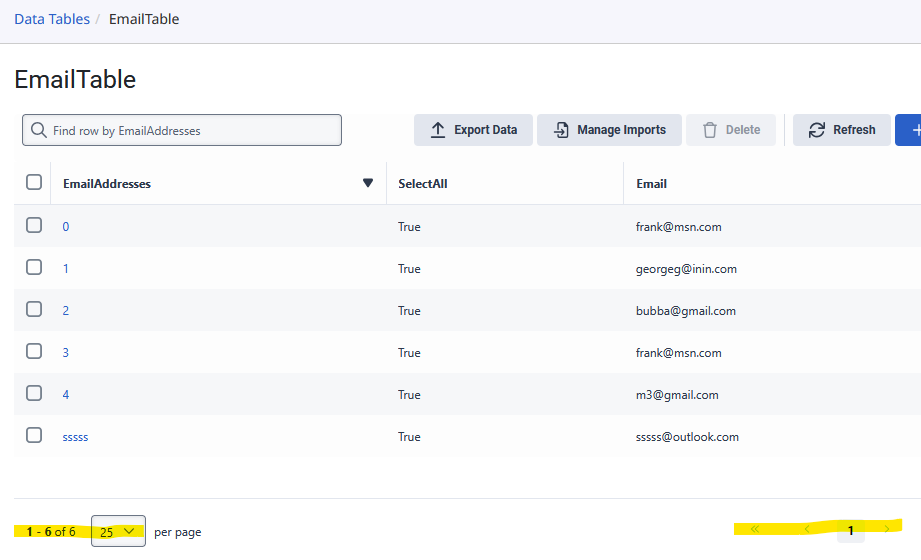Image resolution: width=921 pixels, height=560 pixels.
Task: Sort by EmailAddresses column arrow
Action: pos(367,183)
